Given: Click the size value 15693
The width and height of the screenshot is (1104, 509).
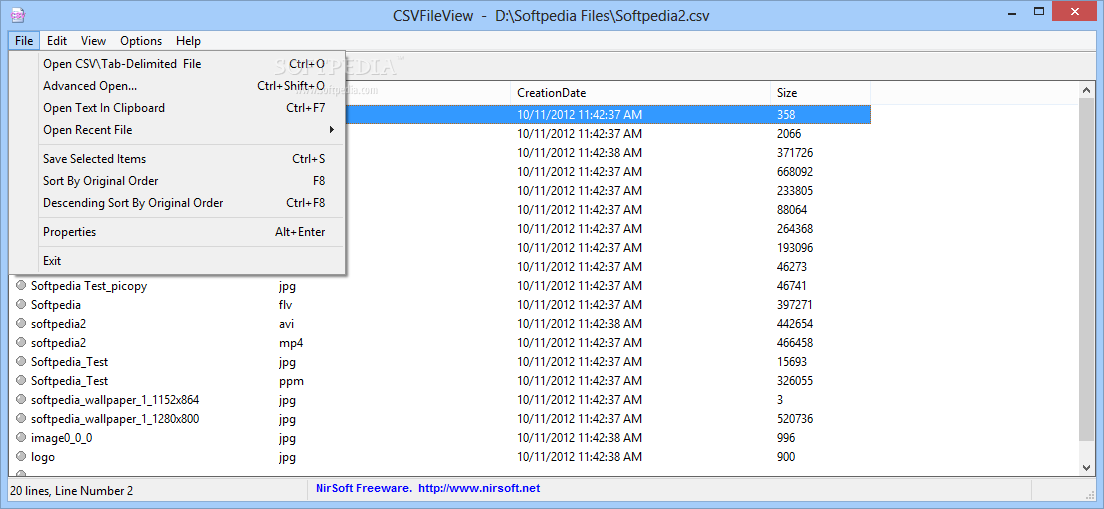Looking at the screenshot, I should (792, 362).
